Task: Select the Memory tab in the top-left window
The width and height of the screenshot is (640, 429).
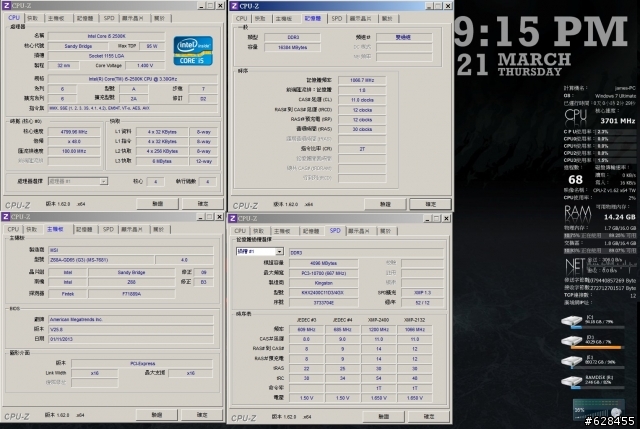Action: [x=85, y=18]
